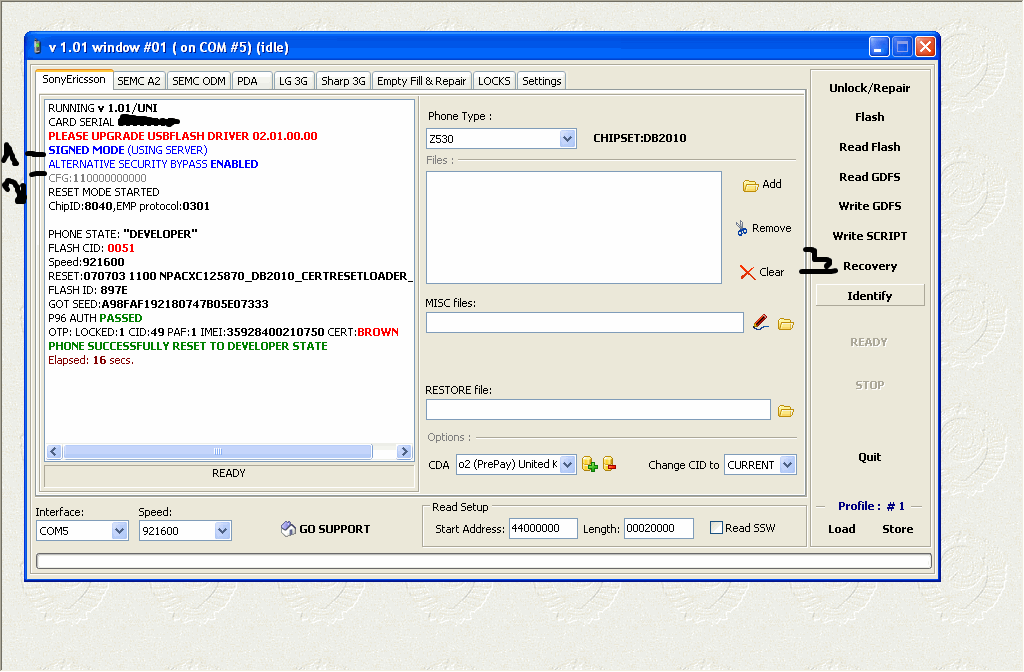The width and height of the screenshot is (1024, 672).
Task: Click the Store profile button
Action: [x=897, y=530]
